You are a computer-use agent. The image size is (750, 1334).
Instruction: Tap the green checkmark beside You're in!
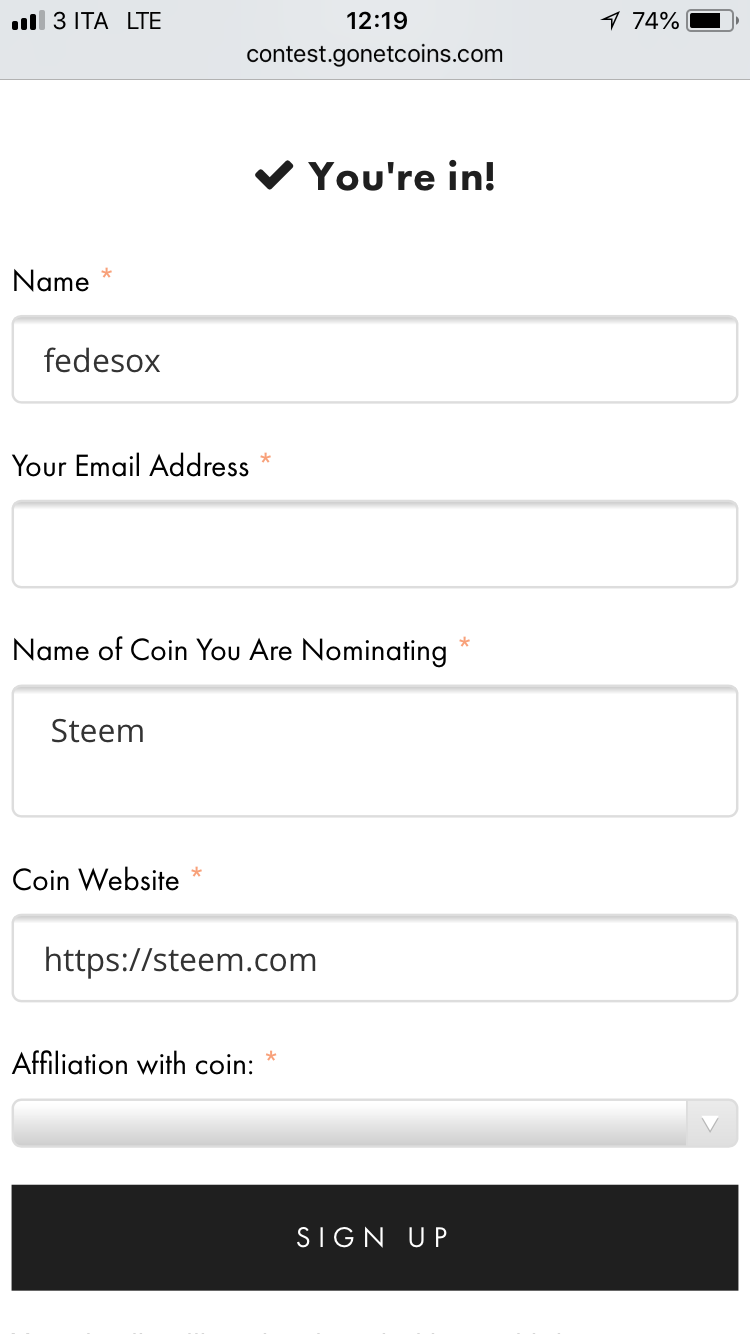click(274, 177)
